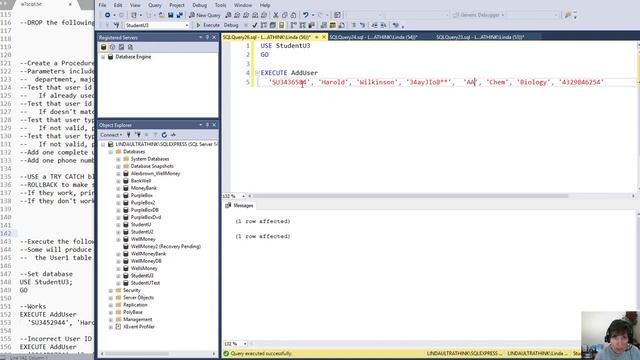Expand the Database Engine registered server node

(103, 57)
